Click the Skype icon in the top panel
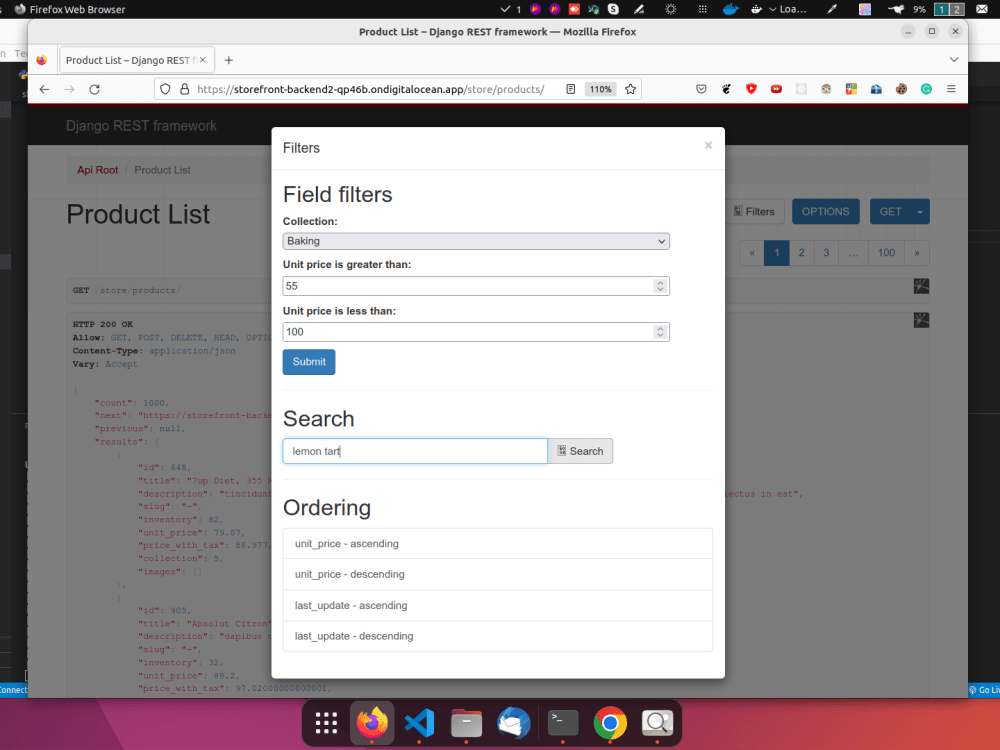The width and height of the screenshot is (1000, 750). tap(614, 9)
